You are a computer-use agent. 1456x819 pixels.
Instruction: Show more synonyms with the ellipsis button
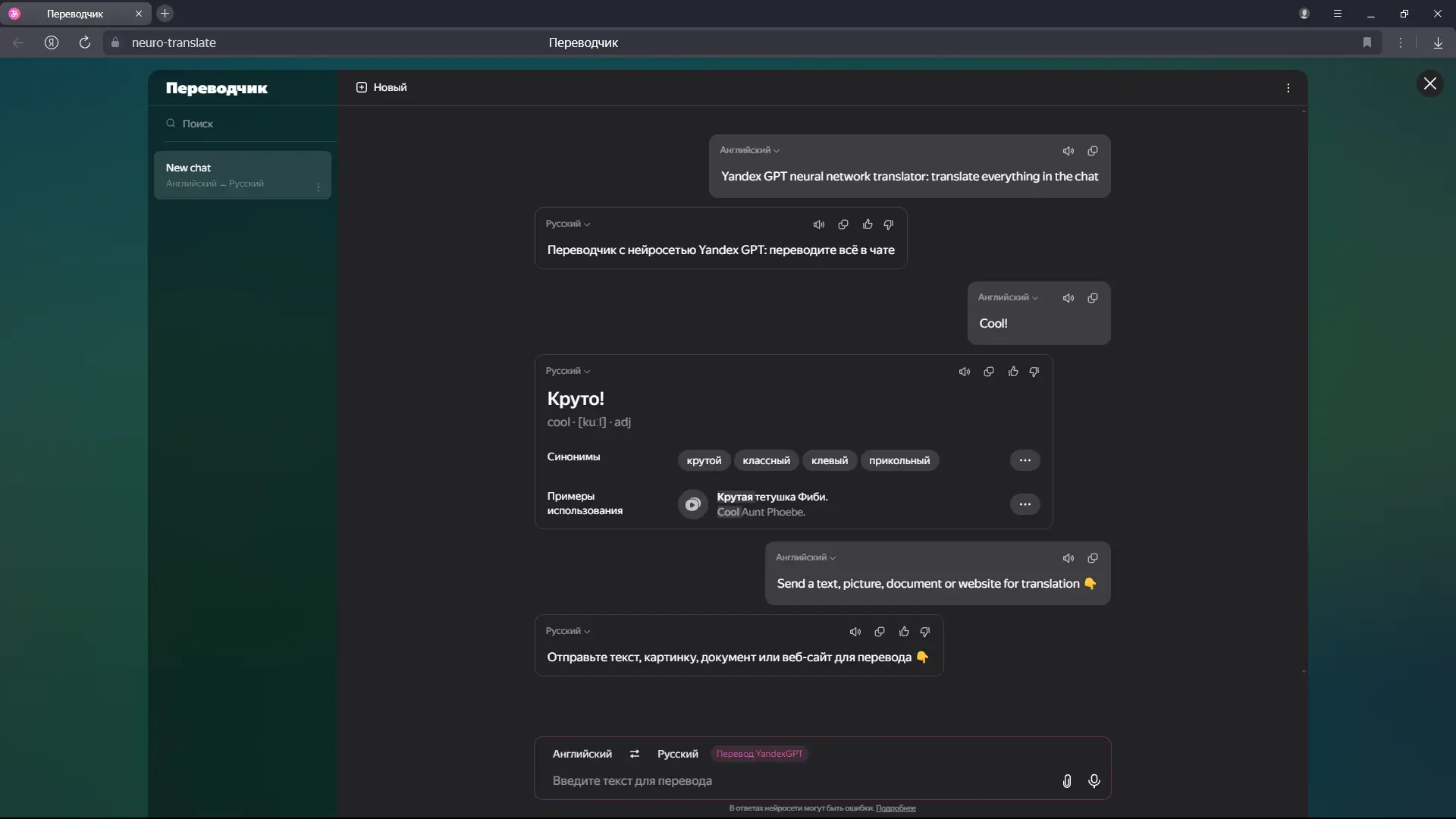pos(1025,460)
